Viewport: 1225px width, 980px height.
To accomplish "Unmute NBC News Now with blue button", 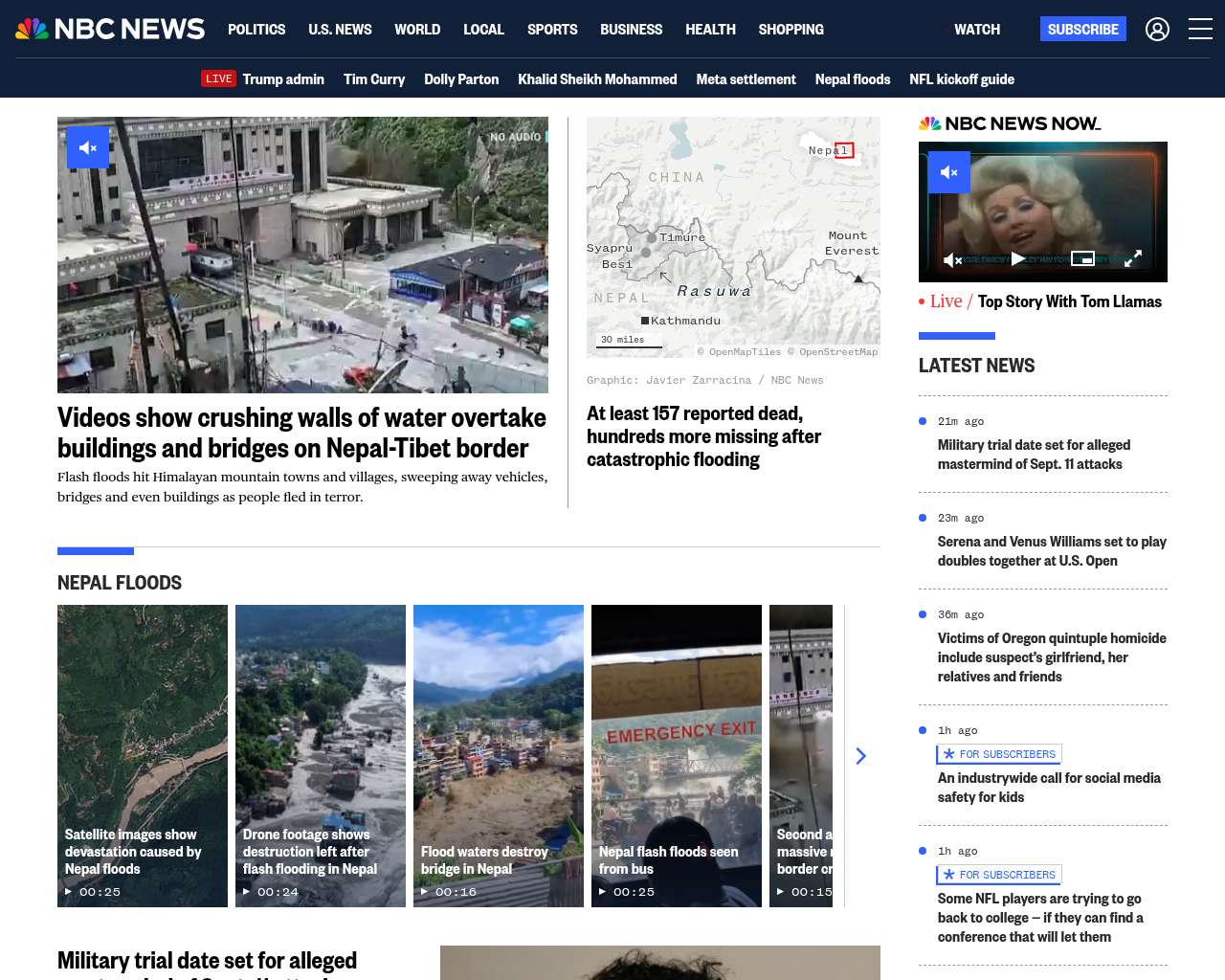I will (x=949, y=172).
